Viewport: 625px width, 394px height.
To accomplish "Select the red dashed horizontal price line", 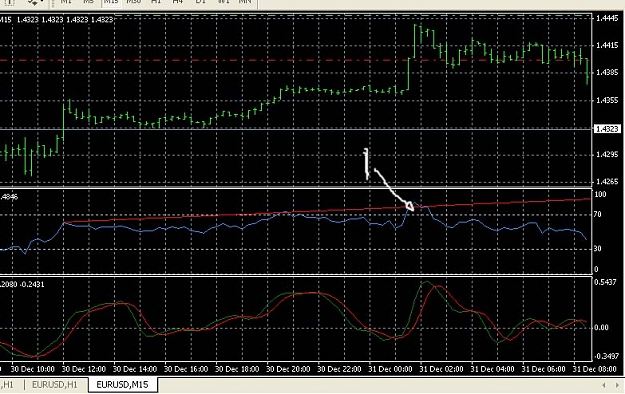I will click(295, 60).
